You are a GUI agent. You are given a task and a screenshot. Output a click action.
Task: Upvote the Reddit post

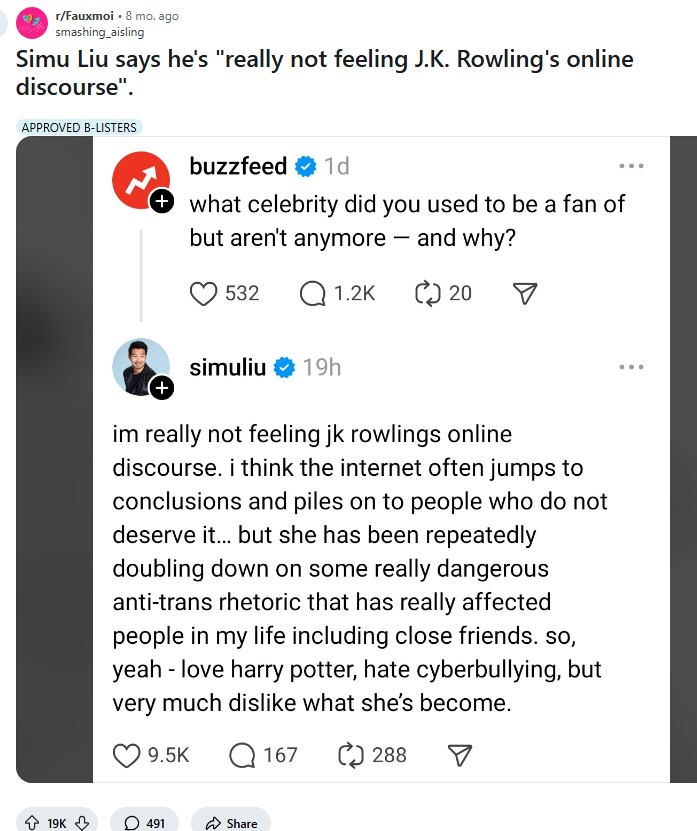pos(32,823)
